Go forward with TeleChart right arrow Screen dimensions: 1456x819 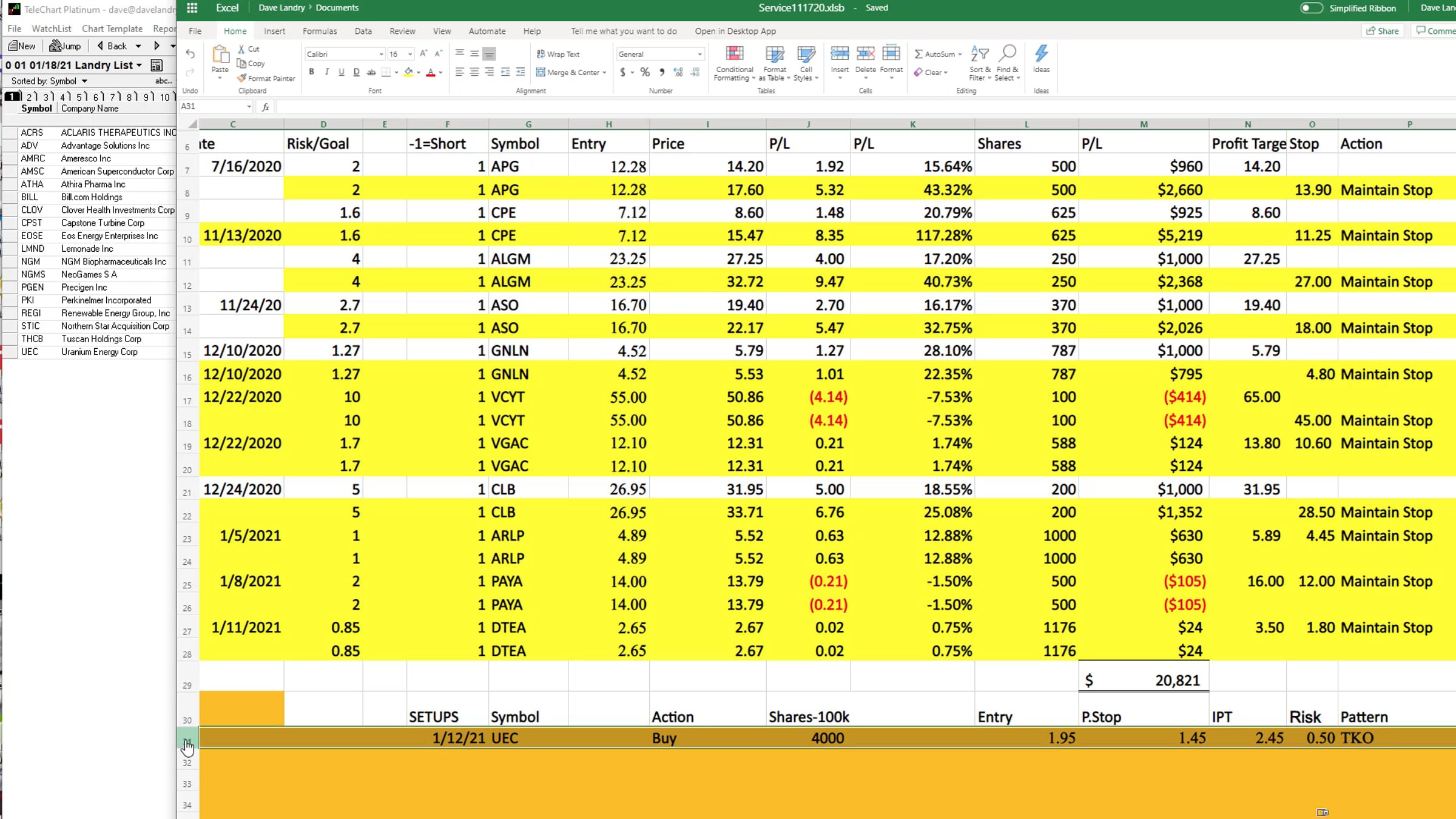click(x=157, y=46)
